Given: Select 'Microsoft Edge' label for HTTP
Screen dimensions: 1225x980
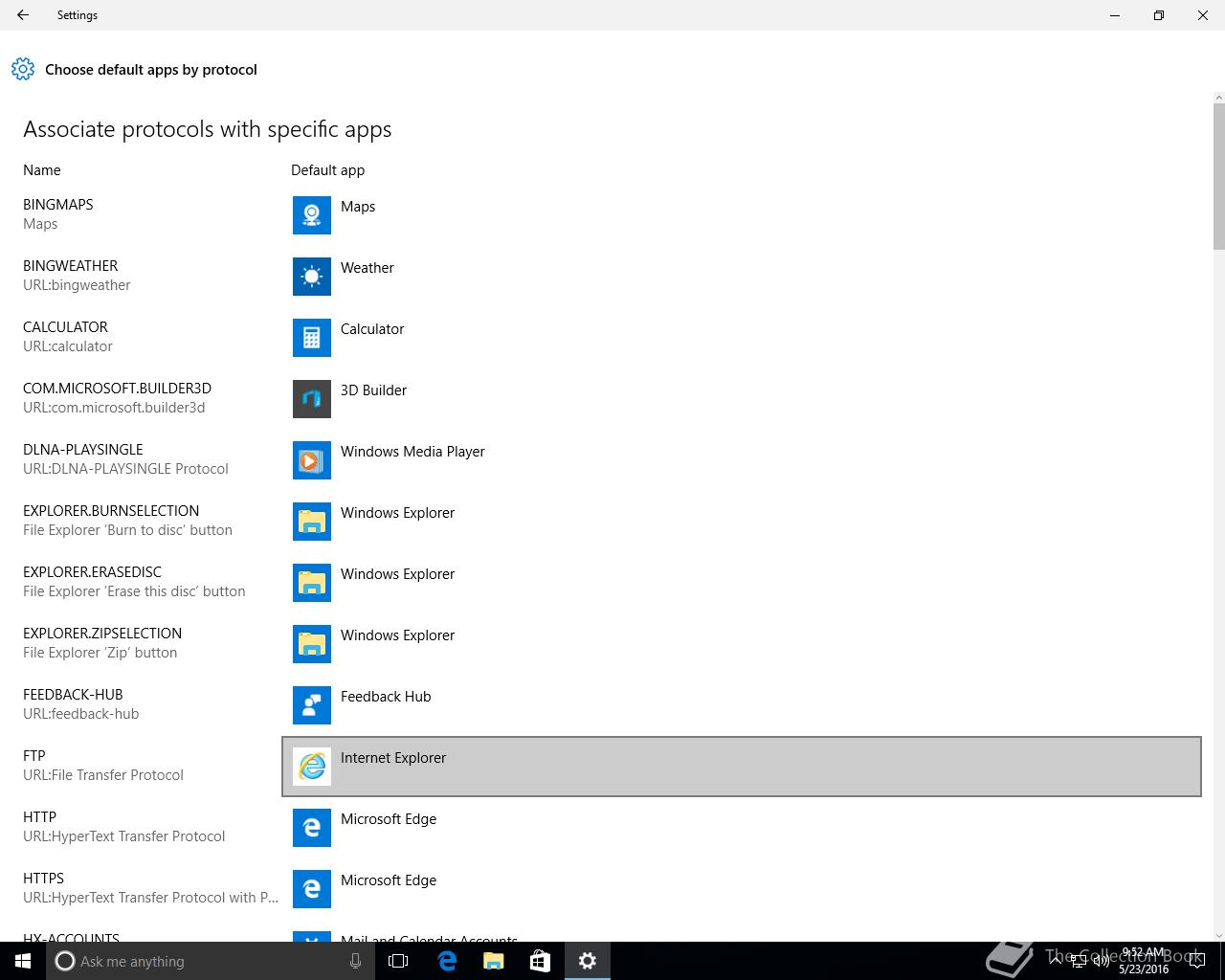Looking at the screenshot, I should [389, 819].
